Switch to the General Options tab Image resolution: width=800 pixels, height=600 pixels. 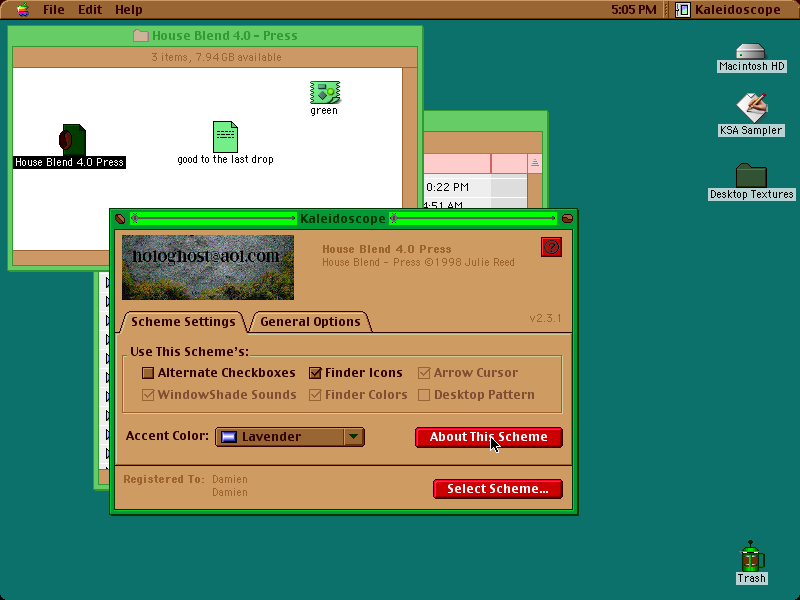(x=310, y=322)
